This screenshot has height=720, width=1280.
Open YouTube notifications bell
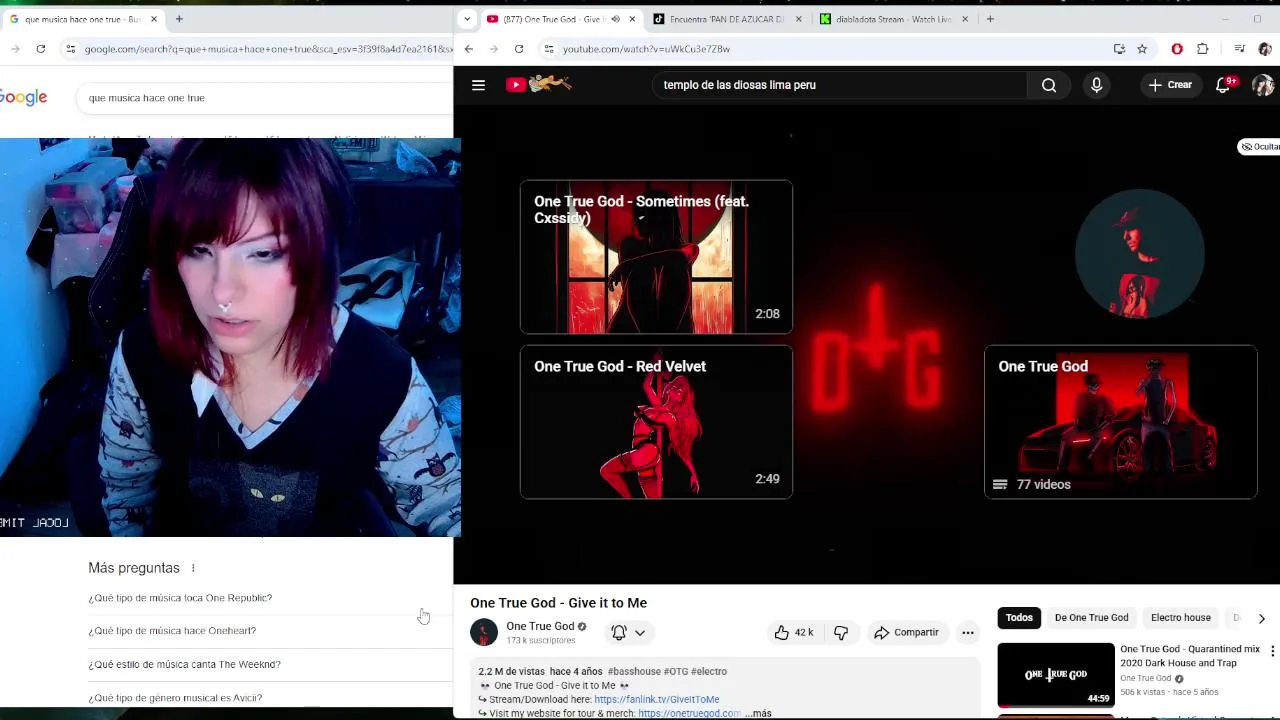[x=1223, y=85]
